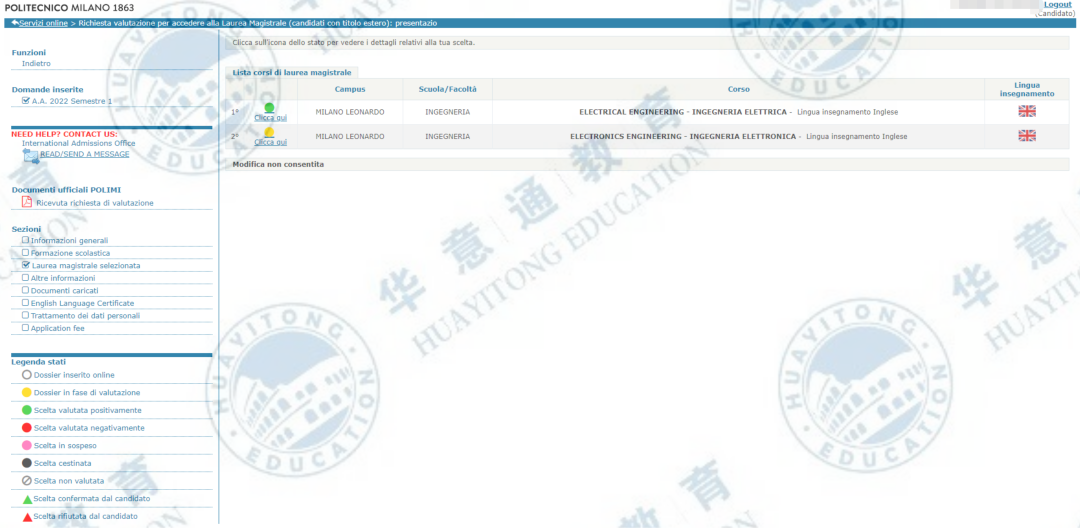Toggle Laurea magistrale selezionata checkbox
The width and height of the screenshot is (1080, 528).
[x=25, y=265]
